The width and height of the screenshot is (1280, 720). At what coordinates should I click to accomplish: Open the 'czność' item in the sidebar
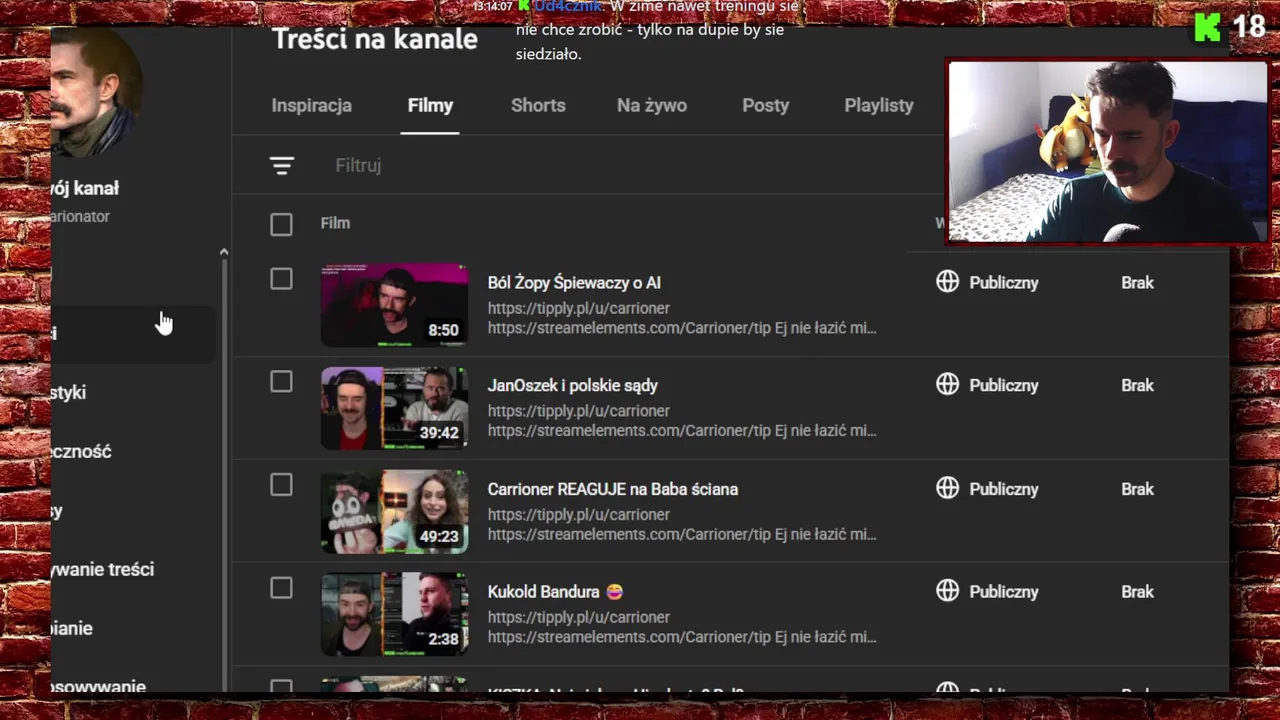pyautogui.click(x=82, y=451)
